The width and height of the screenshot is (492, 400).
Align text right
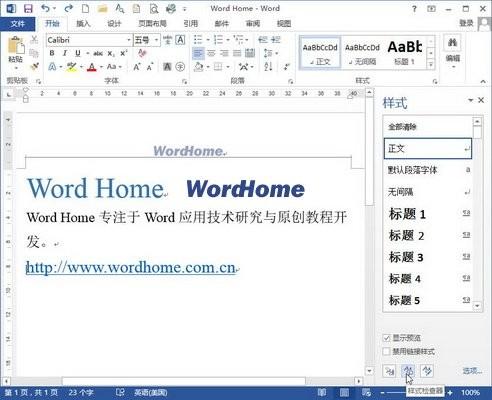click(224, 53)
